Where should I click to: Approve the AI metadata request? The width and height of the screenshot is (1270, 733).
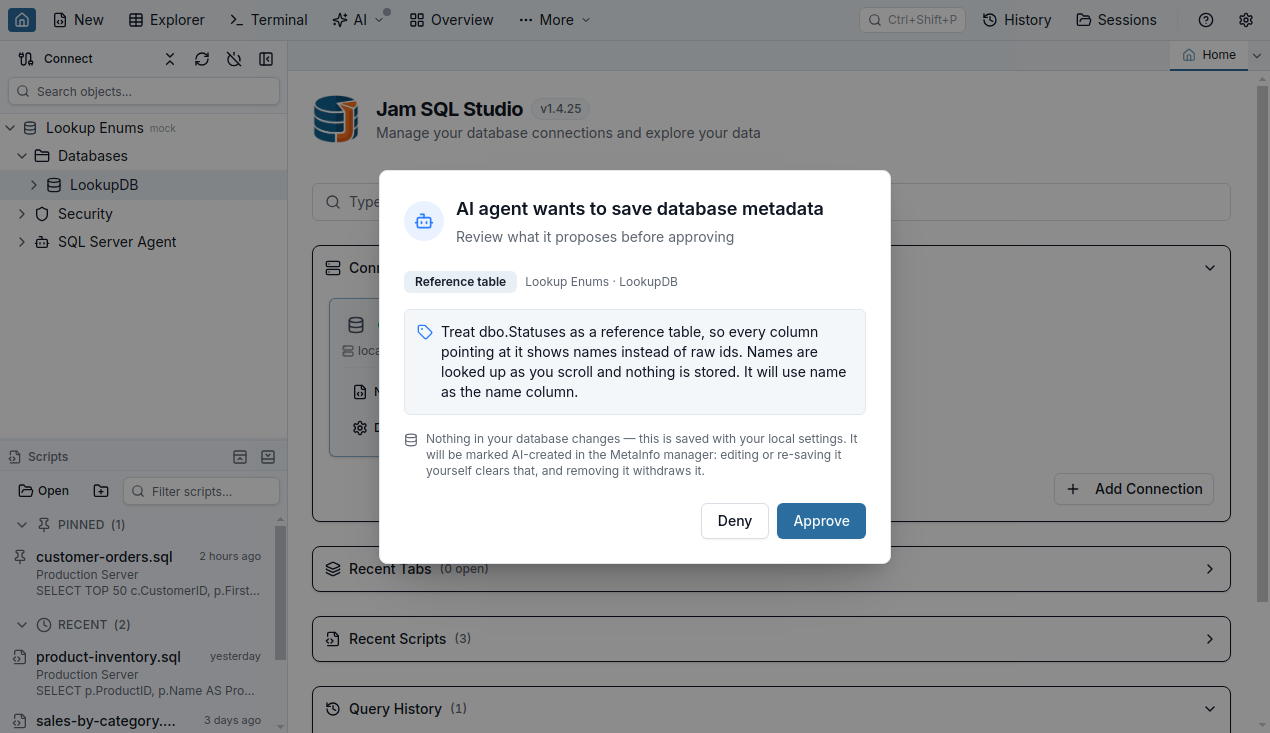tap(821, 521)
